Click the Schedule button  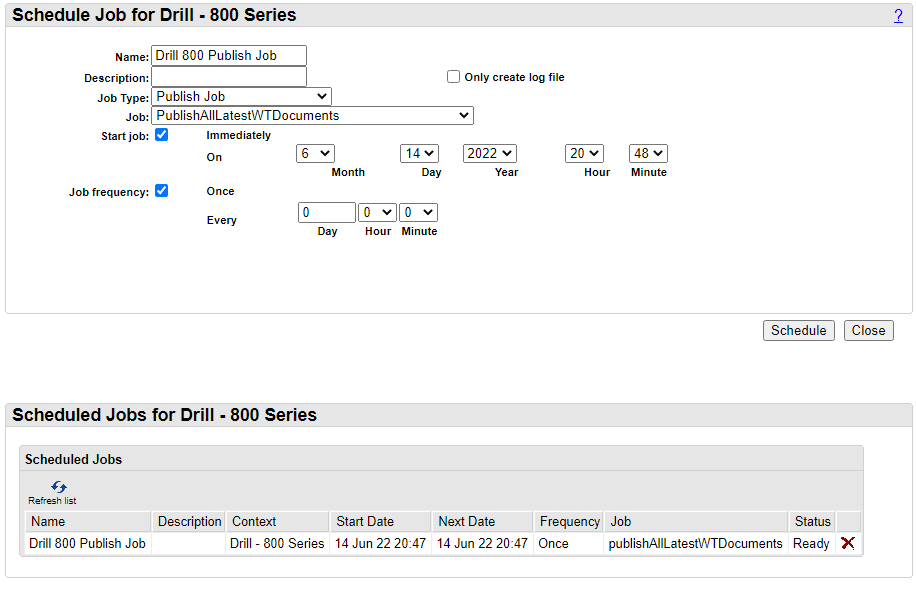point(799,331)
